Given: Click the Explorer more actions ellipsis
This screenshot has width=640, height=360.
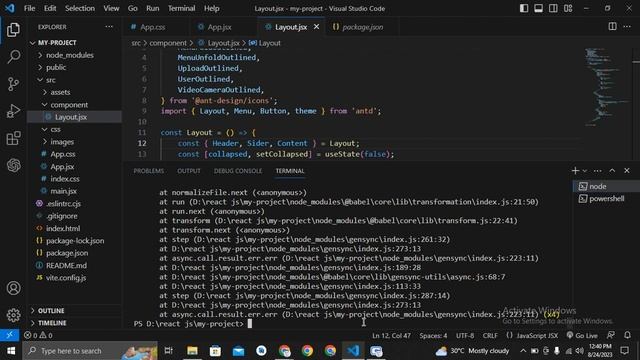Looking at the screenshot, I should click(109, 27).
